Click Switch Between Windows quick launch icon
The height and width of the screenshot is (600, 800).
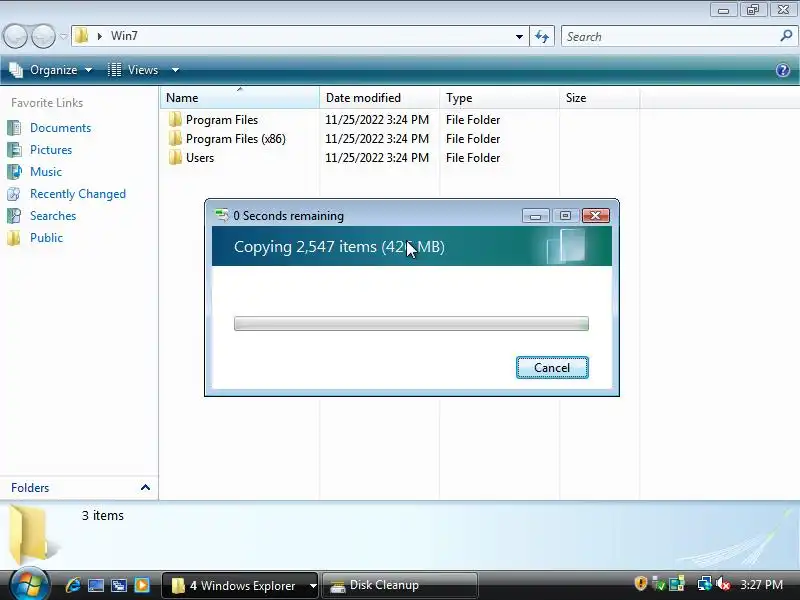tap(119, 585)
